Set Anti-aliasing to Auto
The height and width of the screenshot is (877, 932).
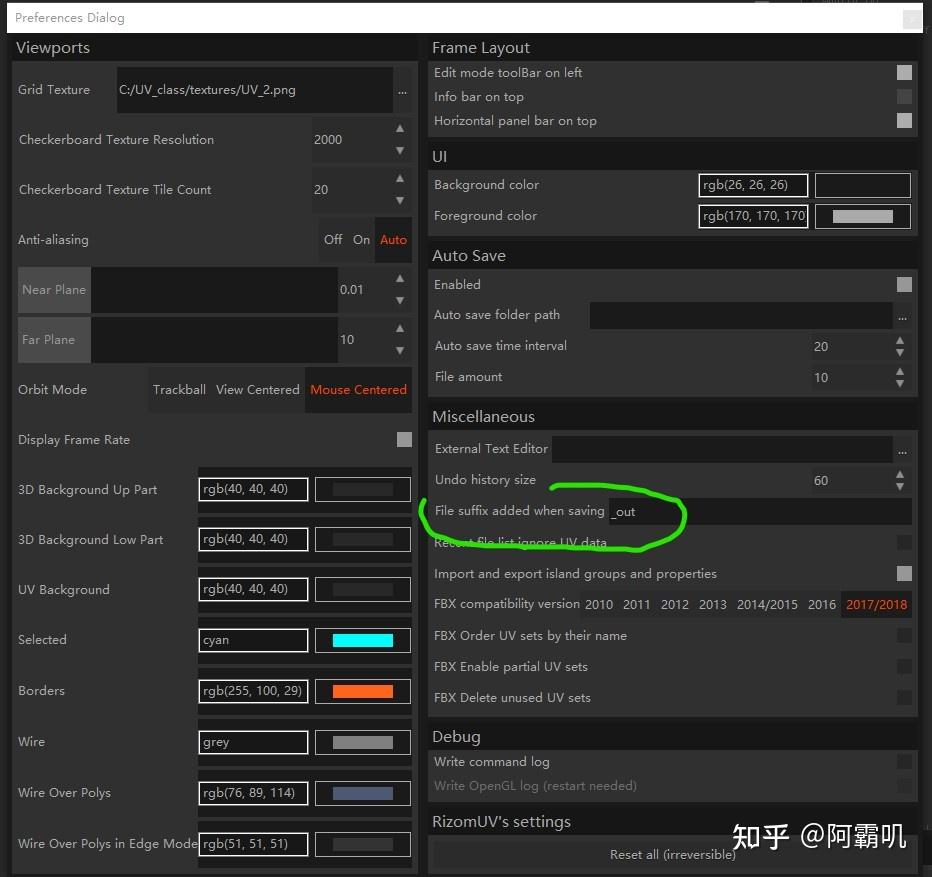393,240
